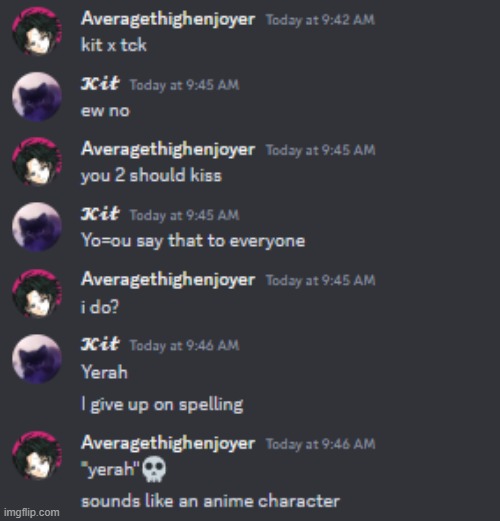500x521 pixels.
Task: Click Kit's 'Today at 9:46 AM' timestamp
Action: click(184, 345)
